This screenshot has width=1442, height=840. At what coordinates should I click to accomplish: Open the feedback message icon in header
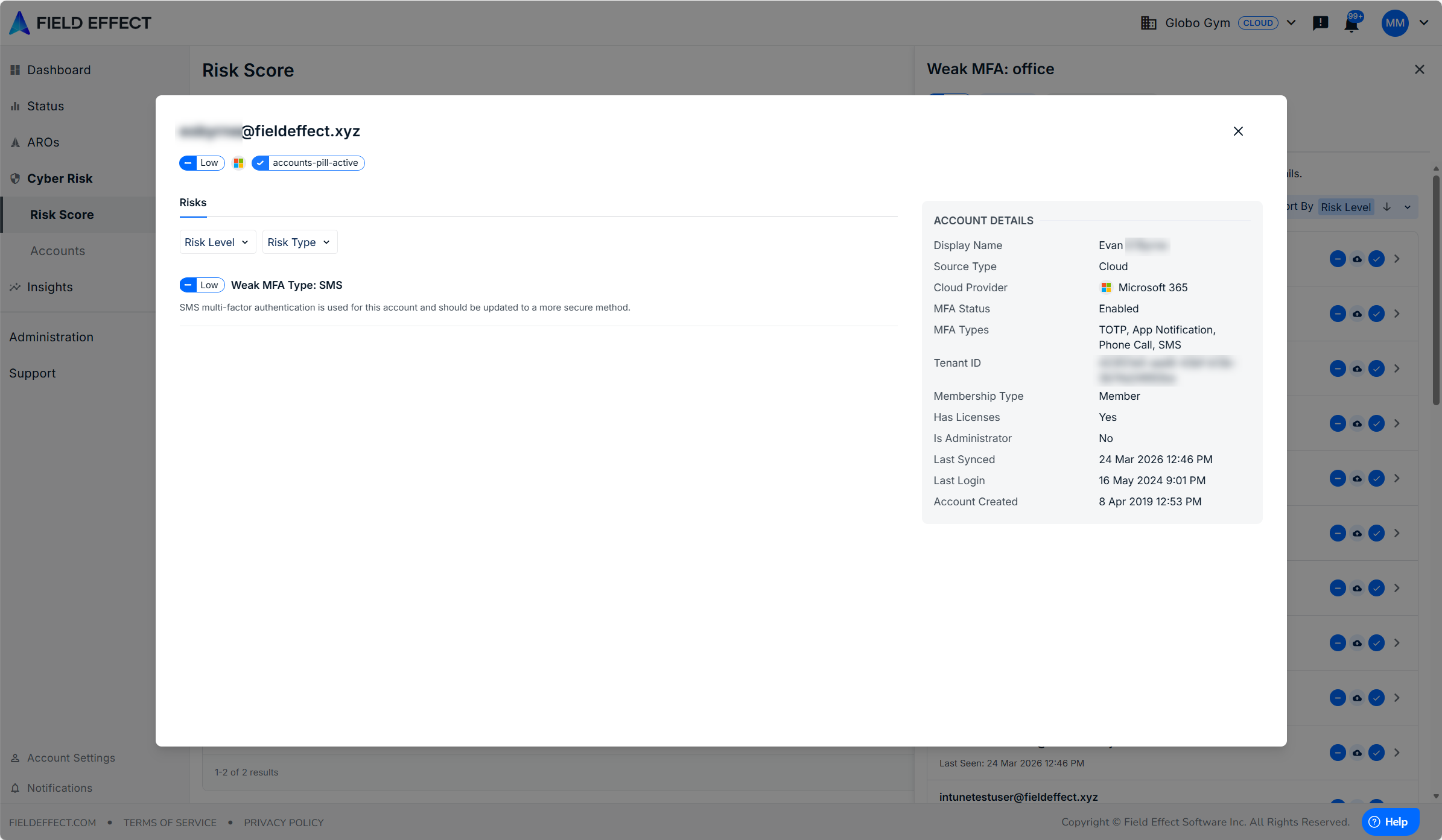(x=1320, y=23)
